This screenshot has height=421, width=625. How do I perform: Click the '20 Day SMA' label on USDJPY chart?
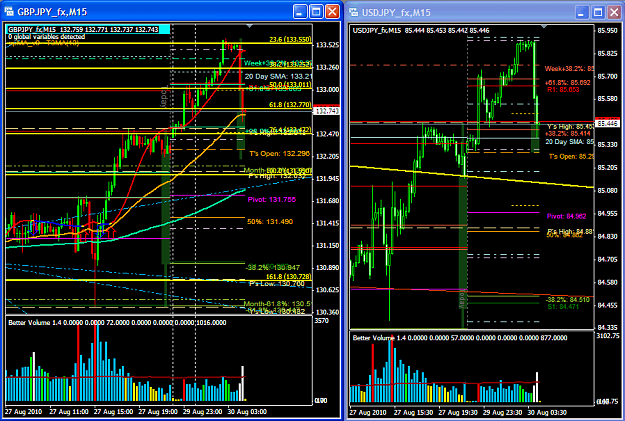pos(569,142)
